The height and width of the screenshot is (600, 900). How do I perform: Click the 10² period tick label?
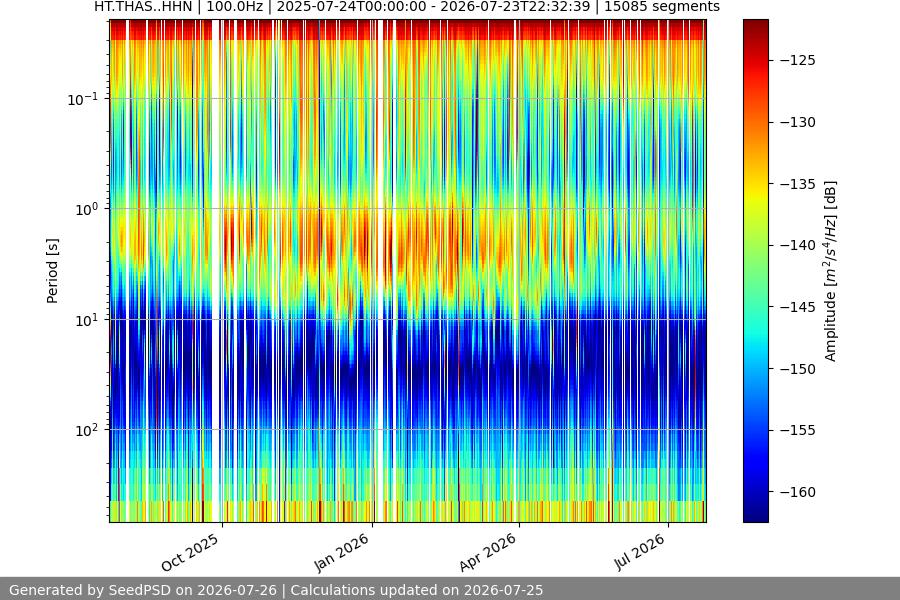coord(87,431)
